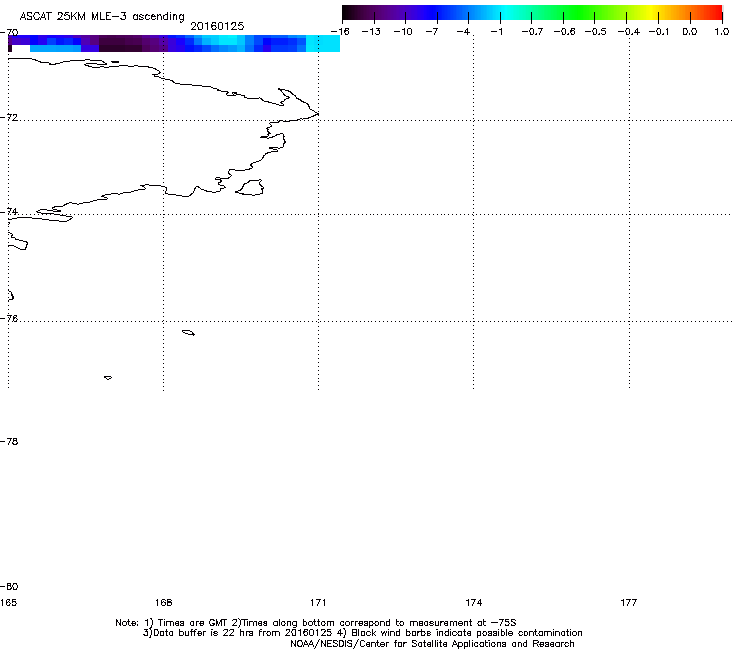Click 'Black wind barbs indicate possible contamination' note

click(x=466, y=633)
